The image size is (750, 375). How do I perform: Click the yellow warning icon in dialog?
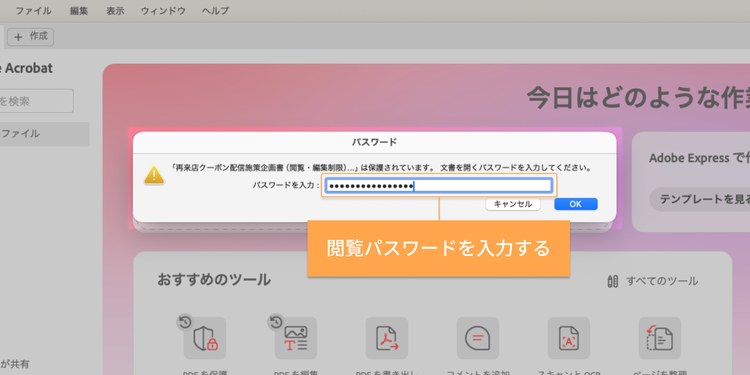coord(154,176)
